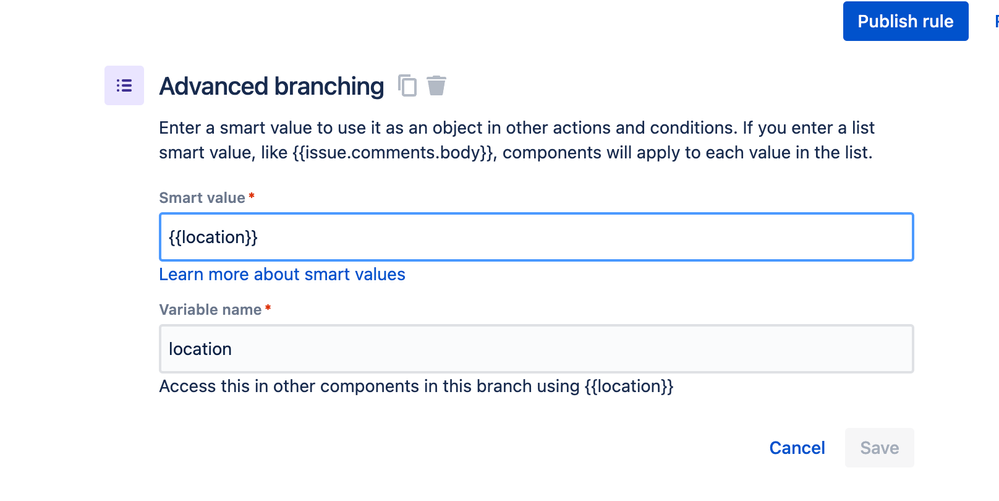
Task: Click the red asterisk beside Smart value
Action: pos(251,198)
